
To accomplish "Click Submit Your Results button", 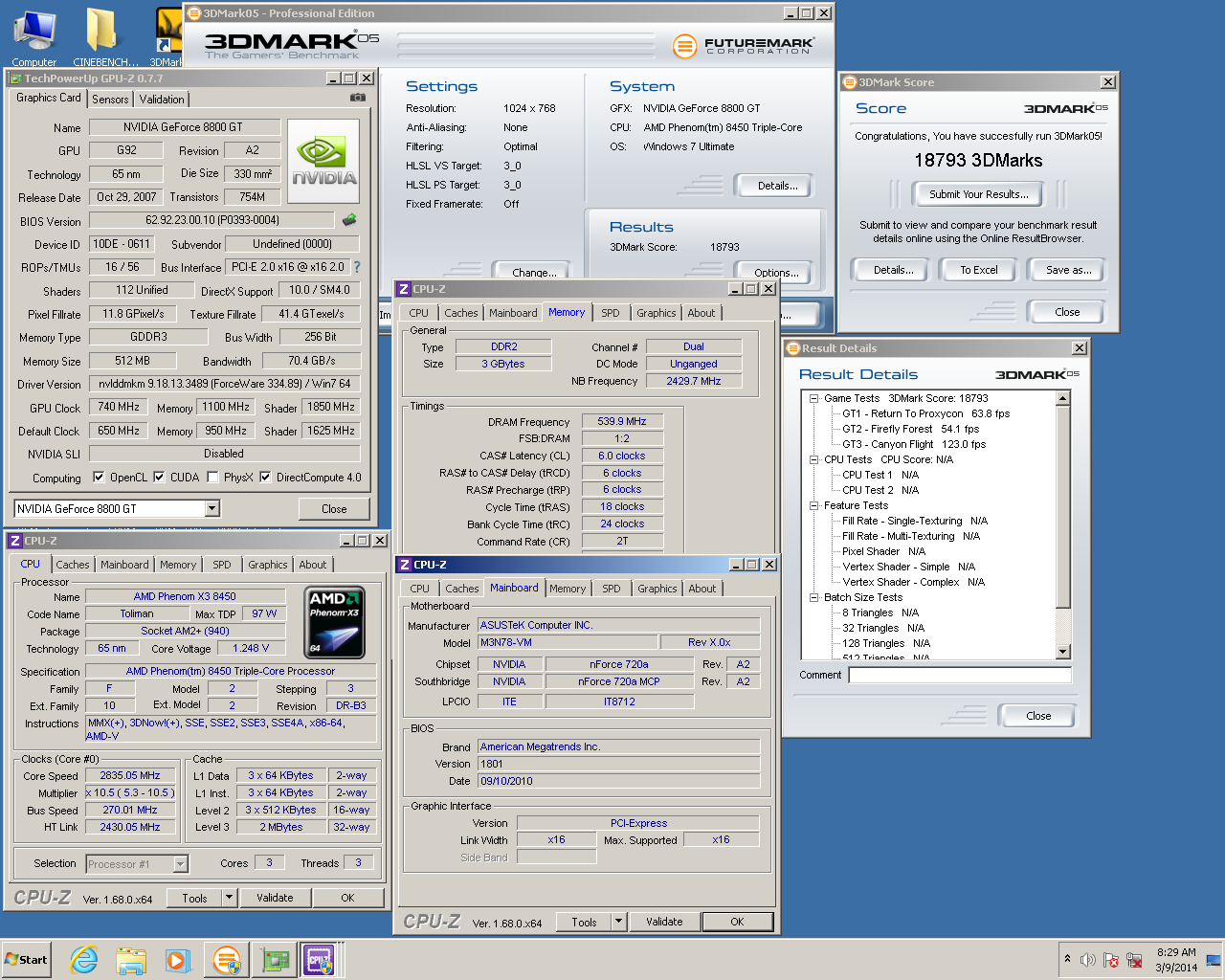I will [x=979, y=194].
